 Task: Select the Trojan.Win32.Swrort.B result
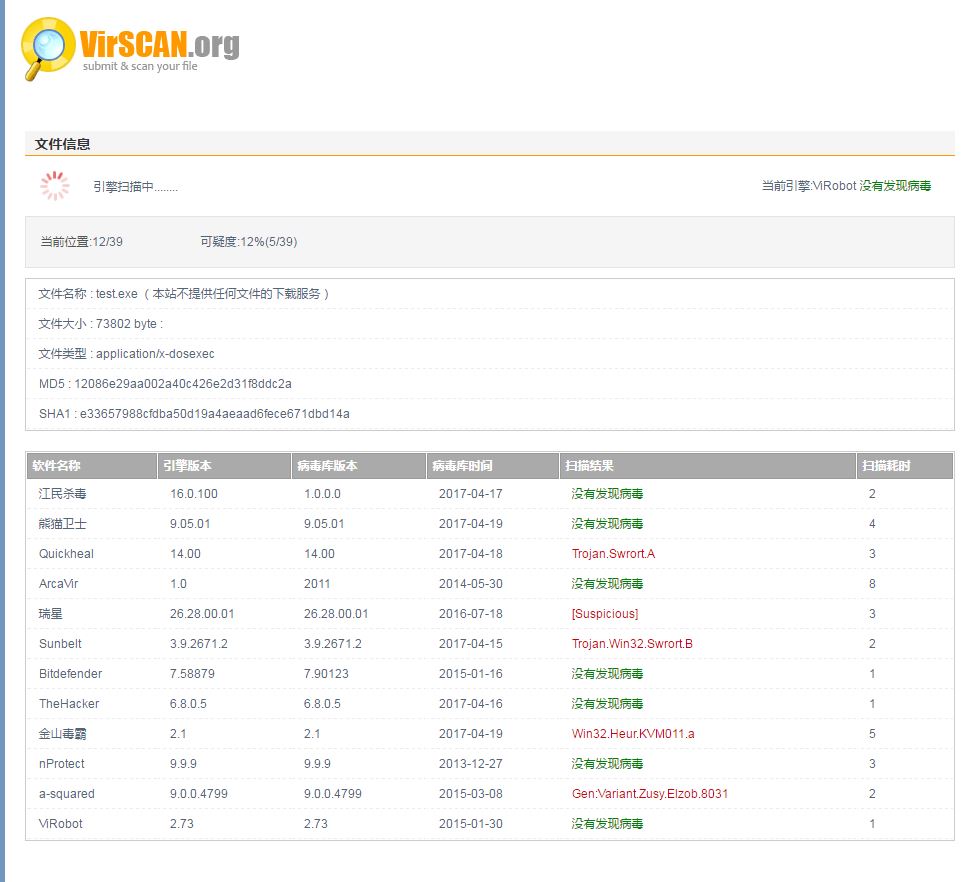(x=632, y=644)
